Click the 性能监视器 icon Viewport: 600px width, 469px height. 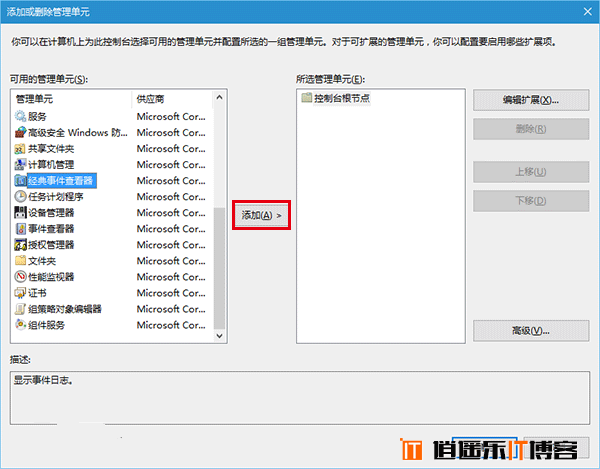pos(20,277)
